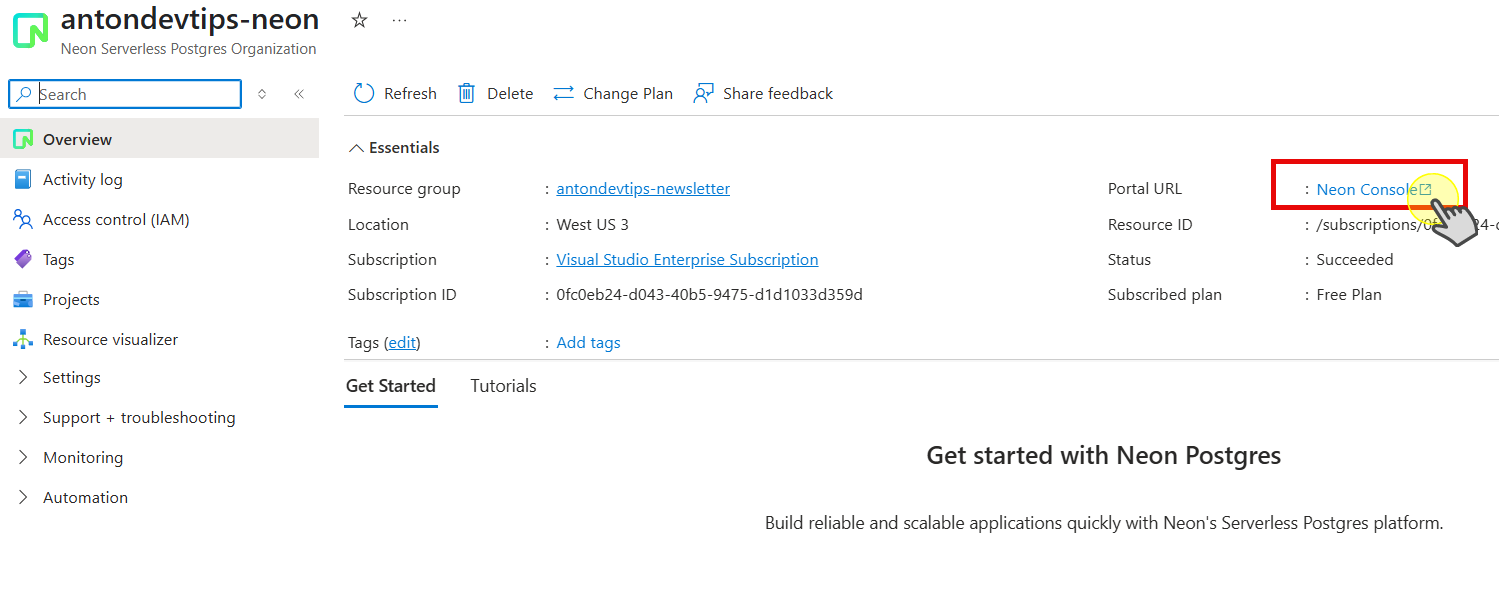Collapse the sidebar with the double chevron

(x=298, y=94)
